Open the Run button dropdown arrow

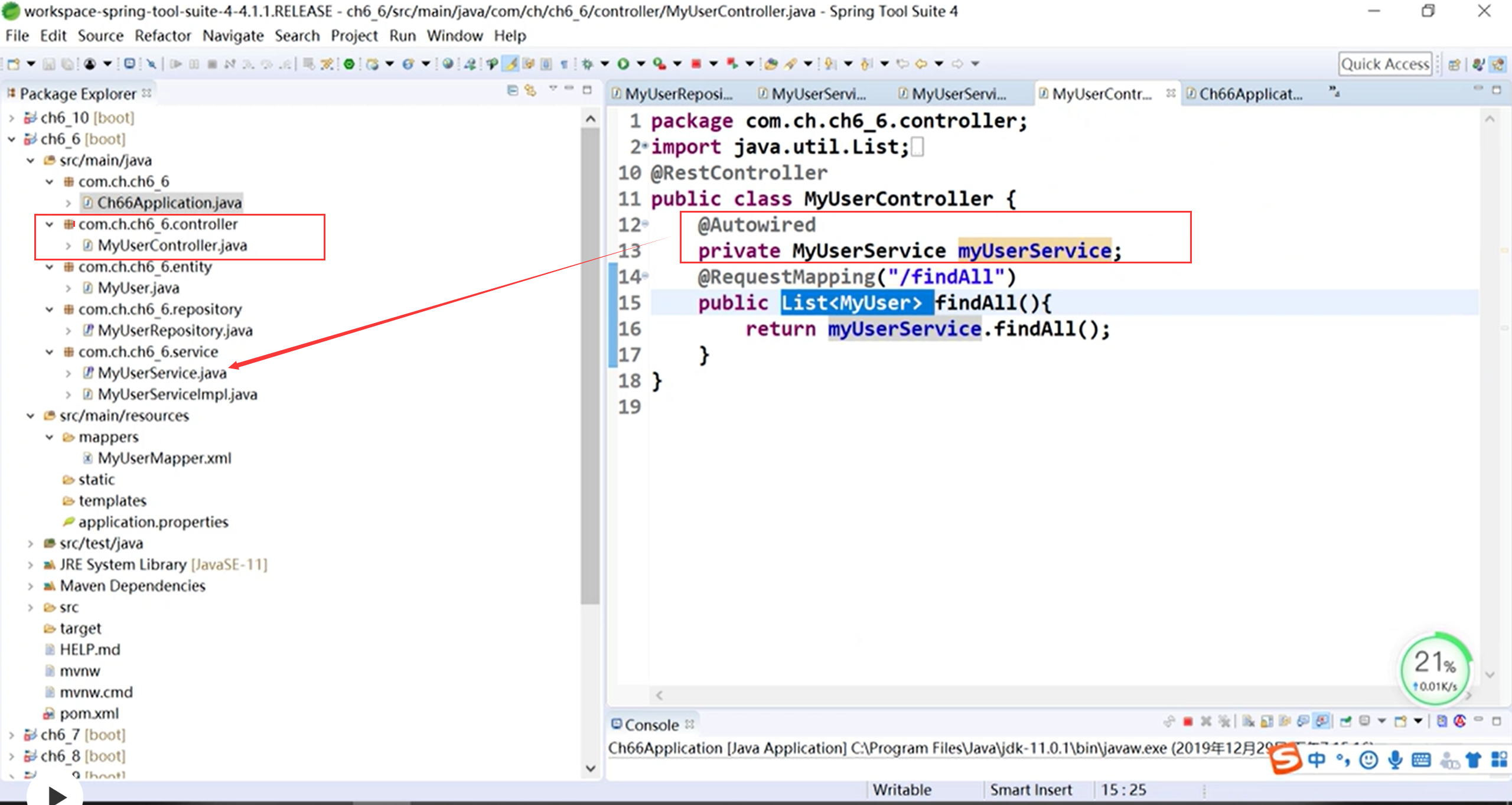click(x=640, y=64)
